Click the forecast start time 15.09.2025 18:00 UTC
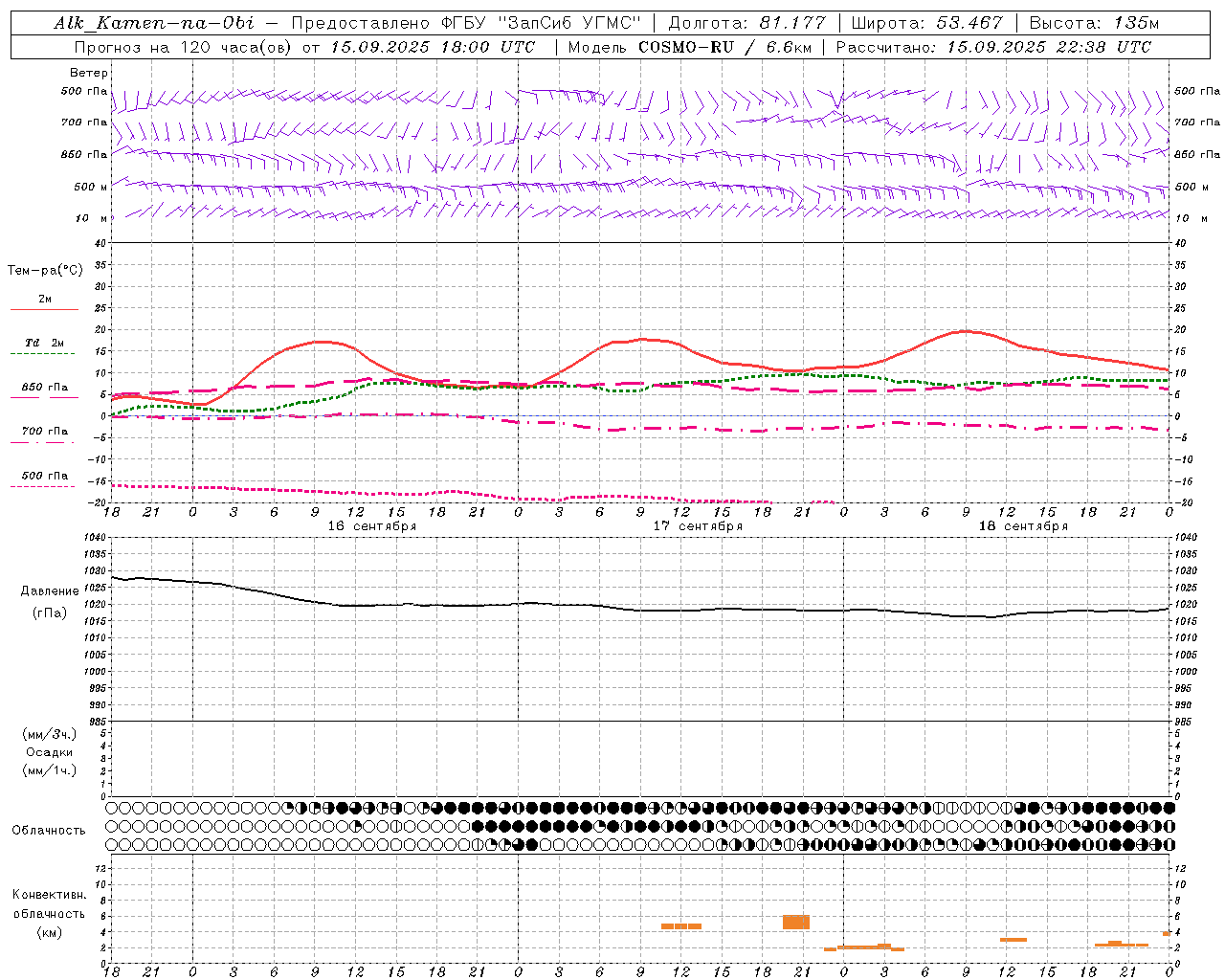1225x980 pixels. tap(432, 47)
